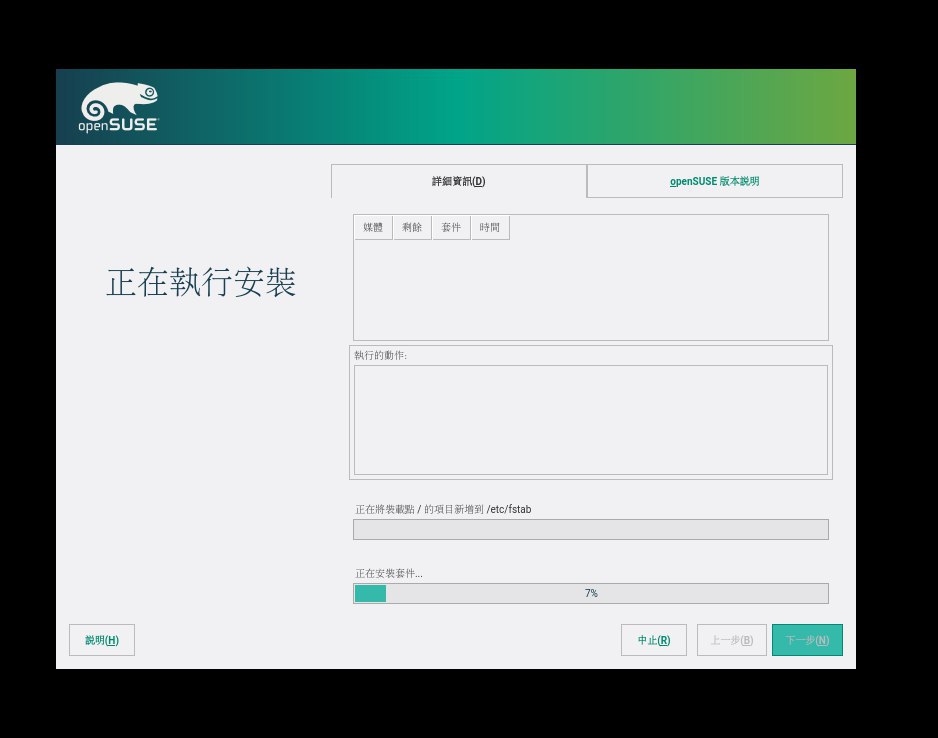Click the 剩餘 column header
The image size is (938, 738).
coord(412,227)
